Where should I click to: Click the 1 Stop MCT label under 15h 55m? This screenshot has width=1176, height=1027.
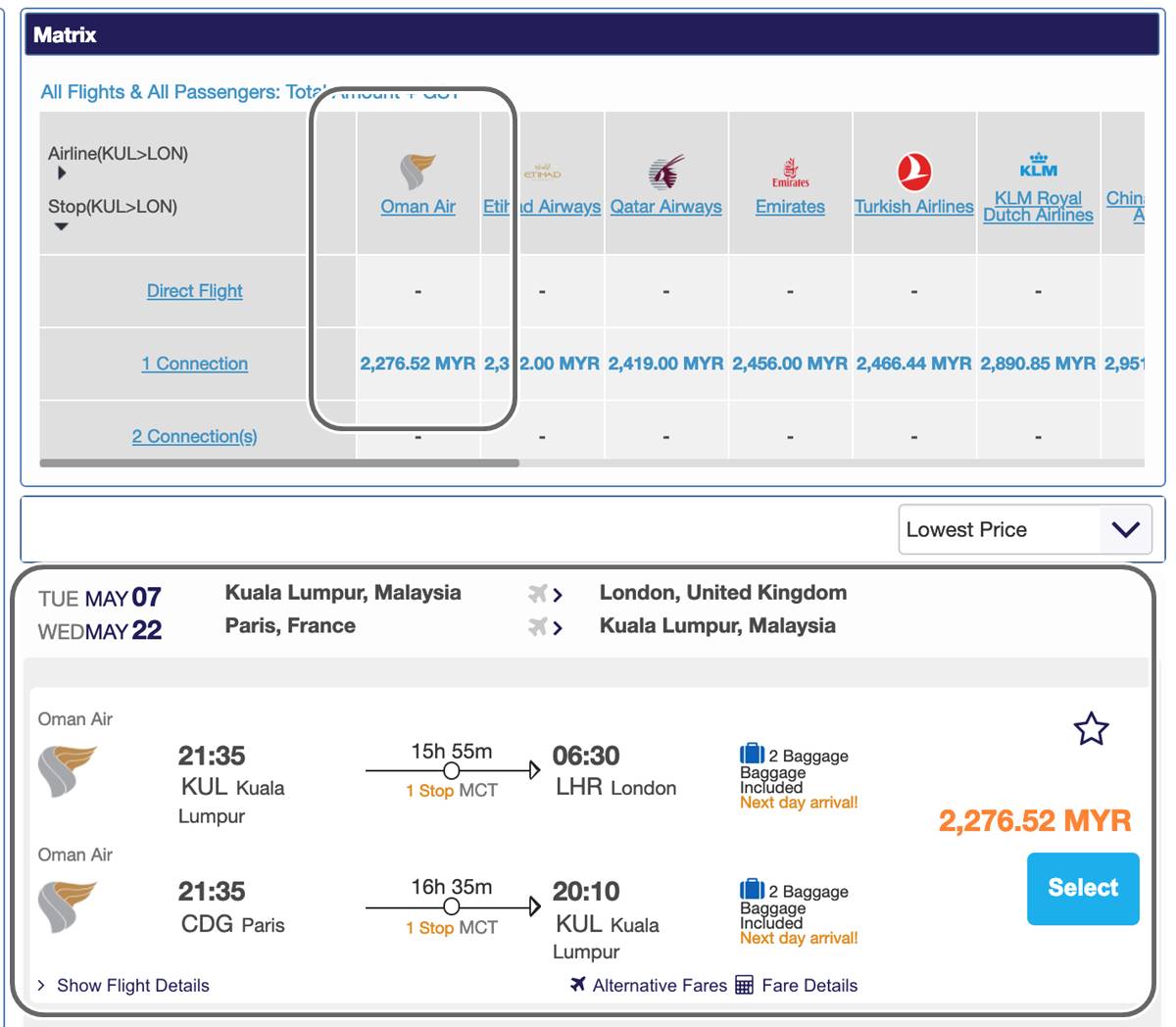(x=452, y=791)
